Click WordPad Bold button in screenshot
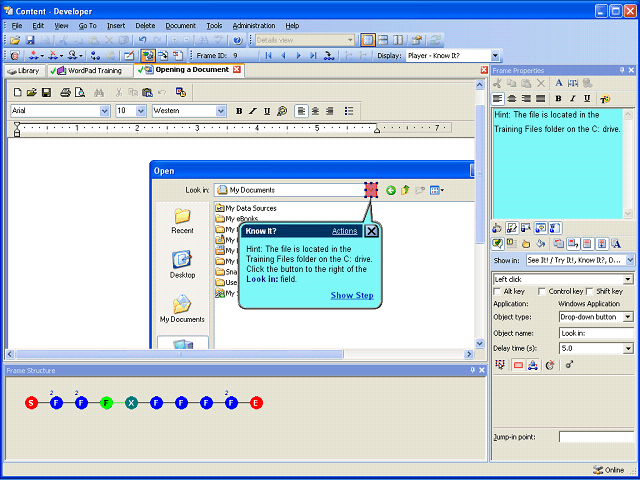The height and width of the screenshot is (480, 640). point(239,111)
